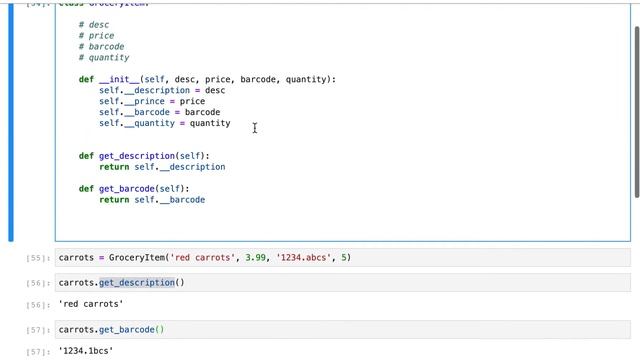Viewport: 640px width, 360px height.
Task: Click the line self.__prince = price
Action: [x=152, y=101]
